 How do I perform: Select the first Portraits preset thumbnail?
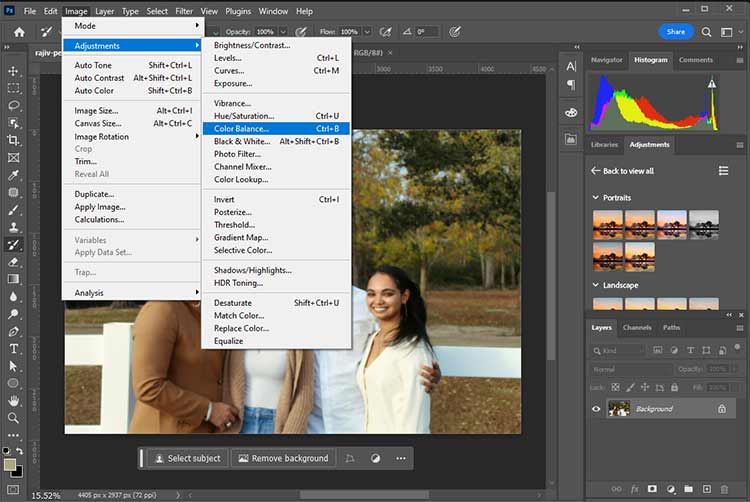point(607,225)
